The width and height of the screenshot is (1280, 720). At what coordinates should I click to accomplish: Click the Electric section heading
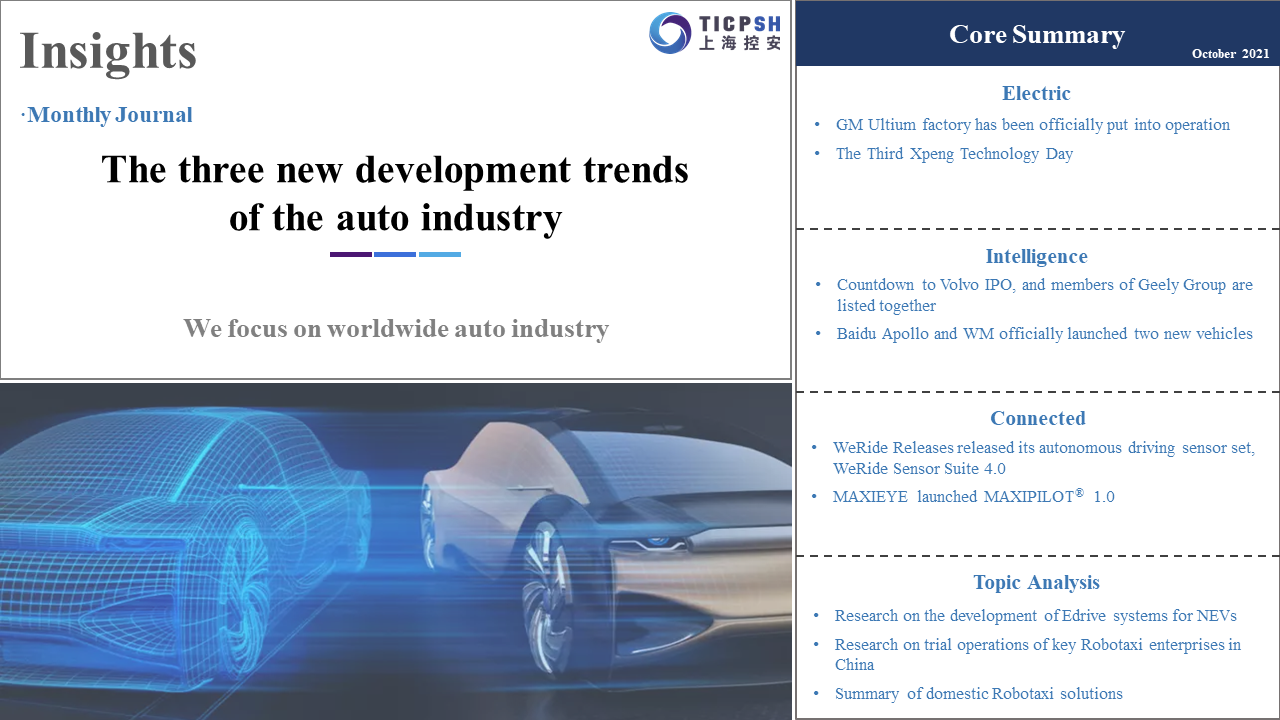pyautogui.click(x=1036, y=93)
